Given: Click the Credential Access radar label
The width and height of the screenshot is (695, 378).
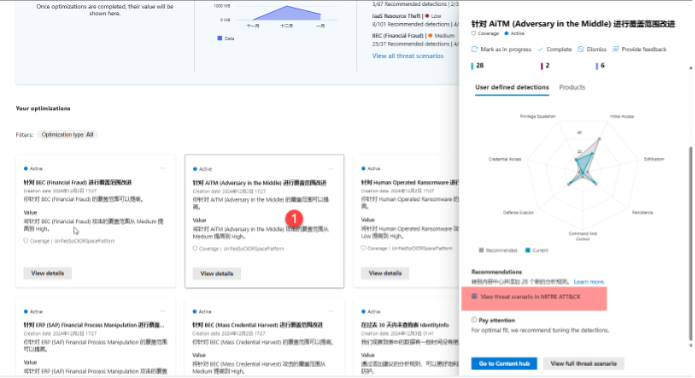Looking at the screenshot, I should pyautogui.click(x=505, y=159).
